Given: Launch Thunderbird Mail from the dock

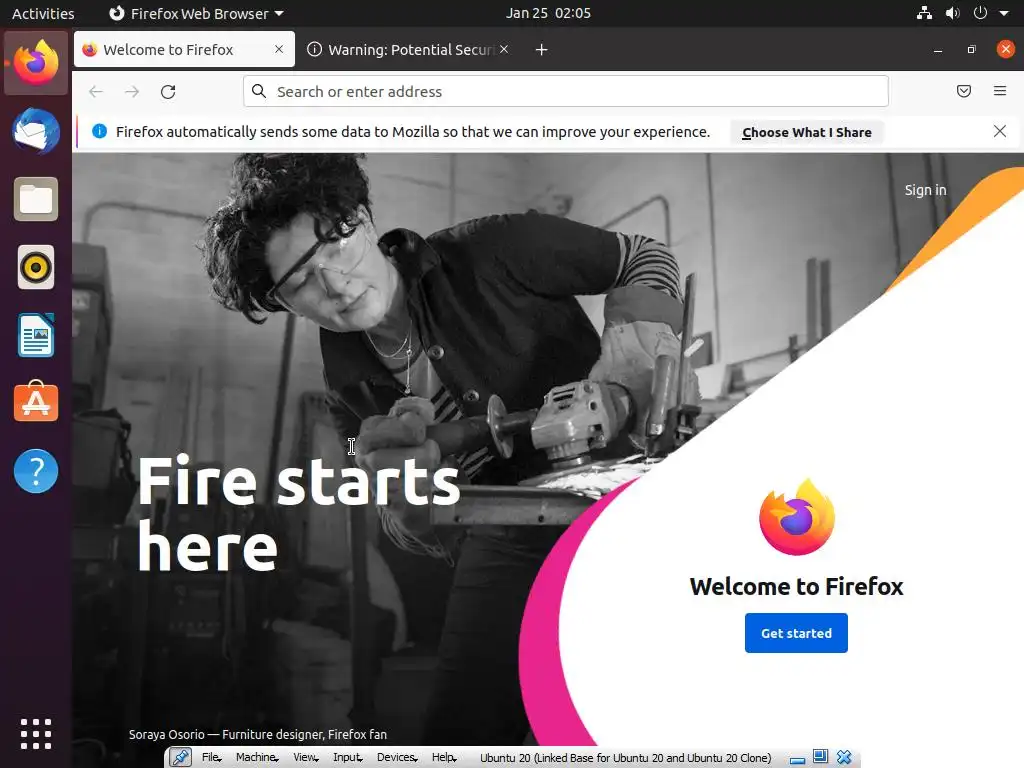Looking at the screenshot, I should tap(36, 131).
